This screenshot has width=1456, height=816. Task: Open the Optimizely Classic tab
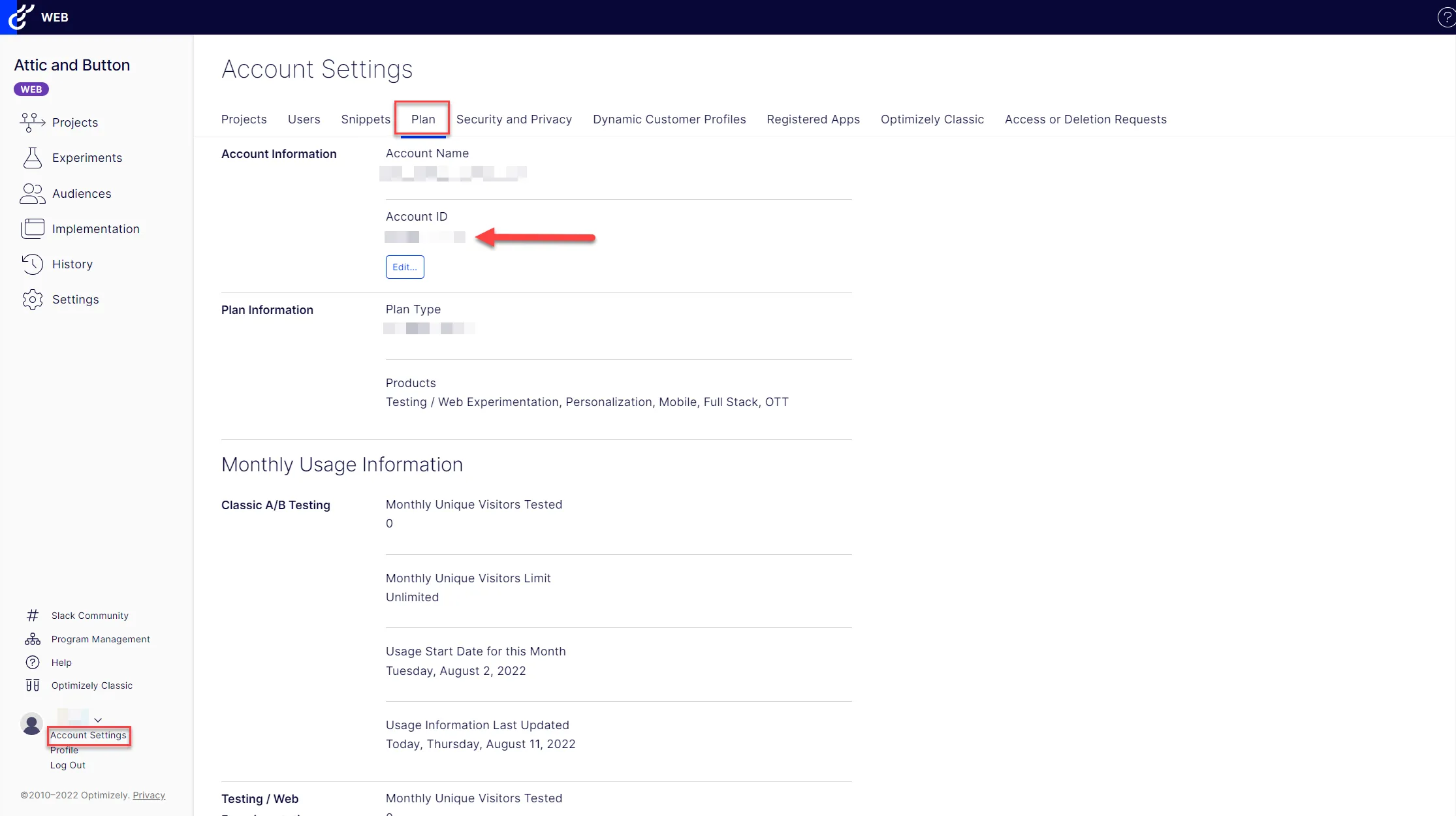coord(932,119)
